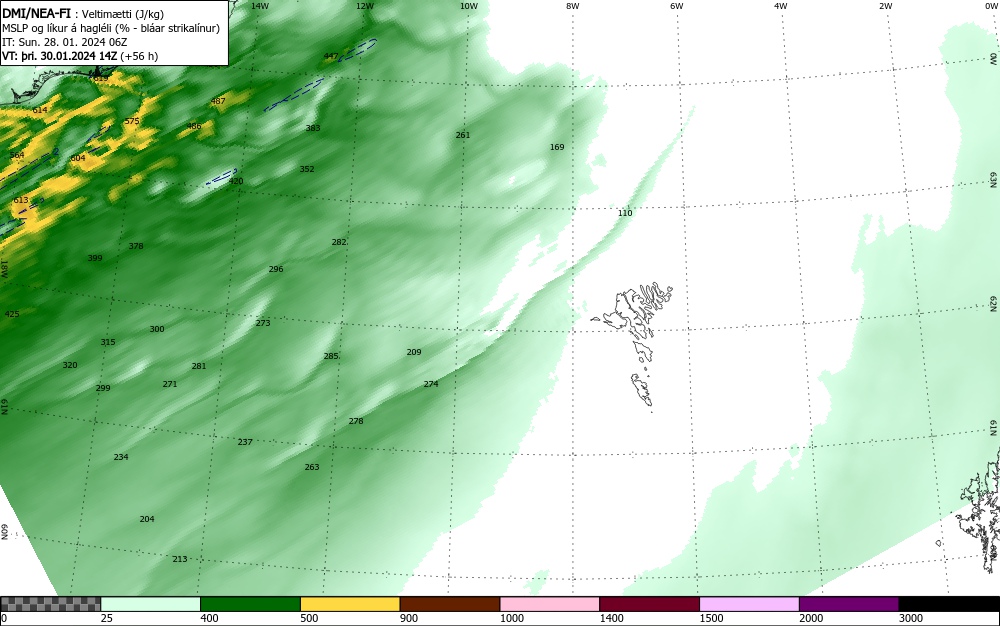Viewport: 1000px width, 626px height.
Task: Click the '60N' latitude label
Action: [4, 532]
